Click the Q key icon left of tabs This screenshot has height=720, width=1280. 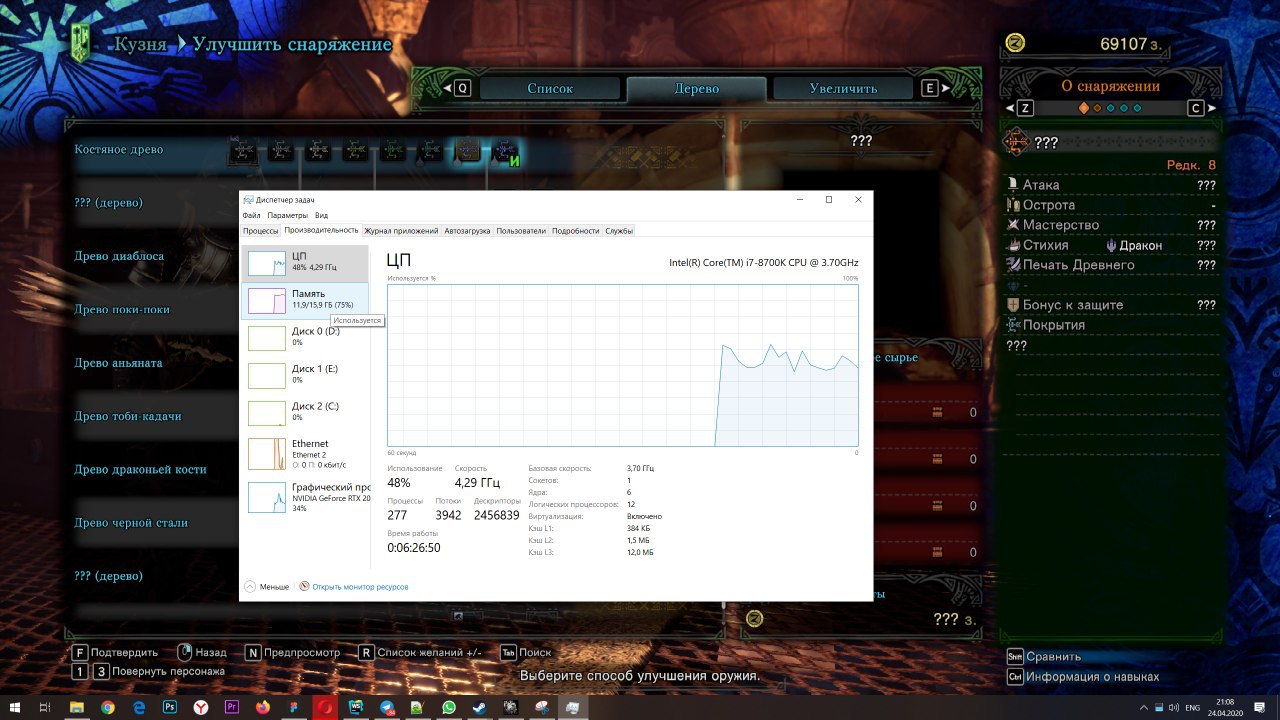(x=462, y=88)
